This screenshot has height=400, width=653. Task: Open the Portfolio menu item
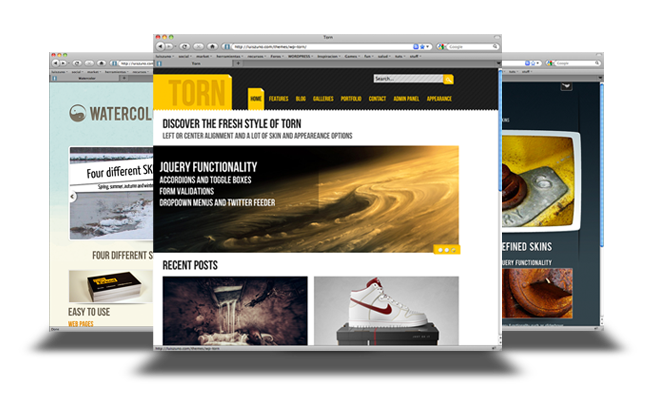pyautogui.click(x=350, y=99)
